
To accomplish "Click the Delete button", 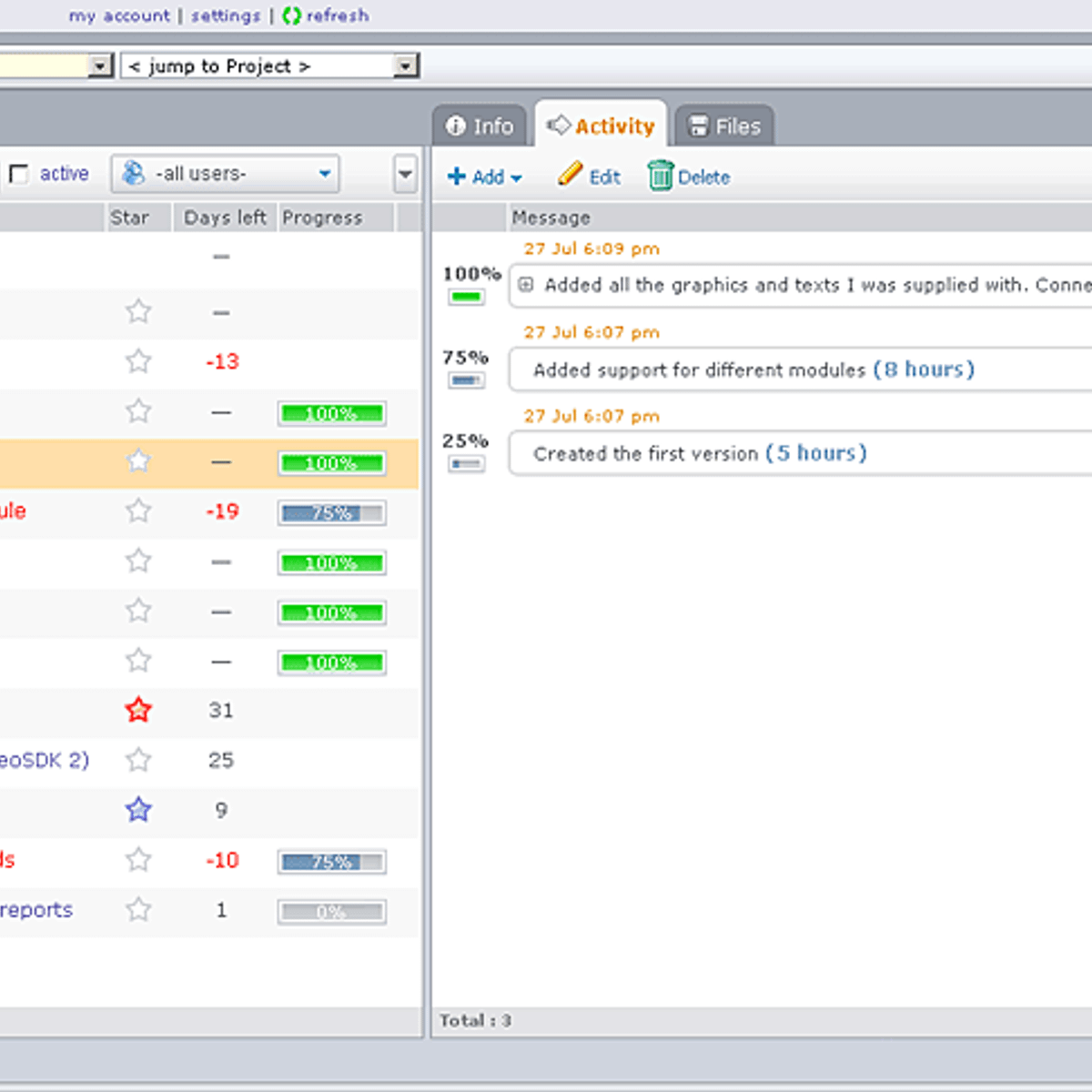I will click(x=689, y=176).
